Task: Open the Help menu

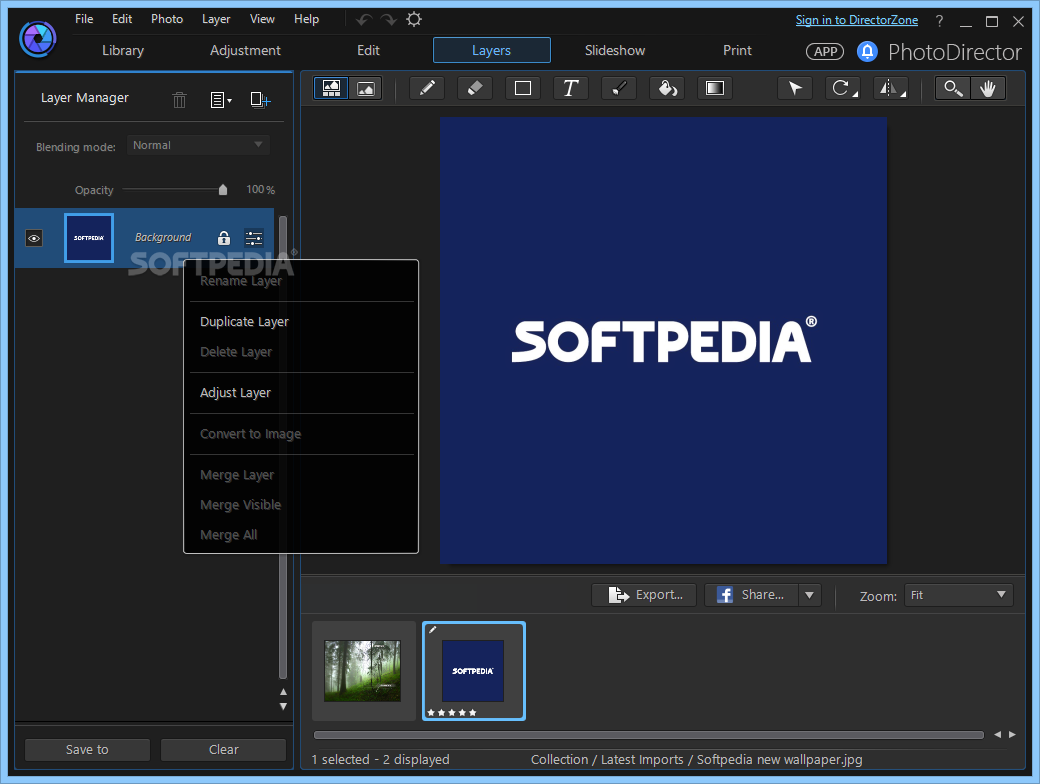Action: pyautogui.click(x=306, y=19)
